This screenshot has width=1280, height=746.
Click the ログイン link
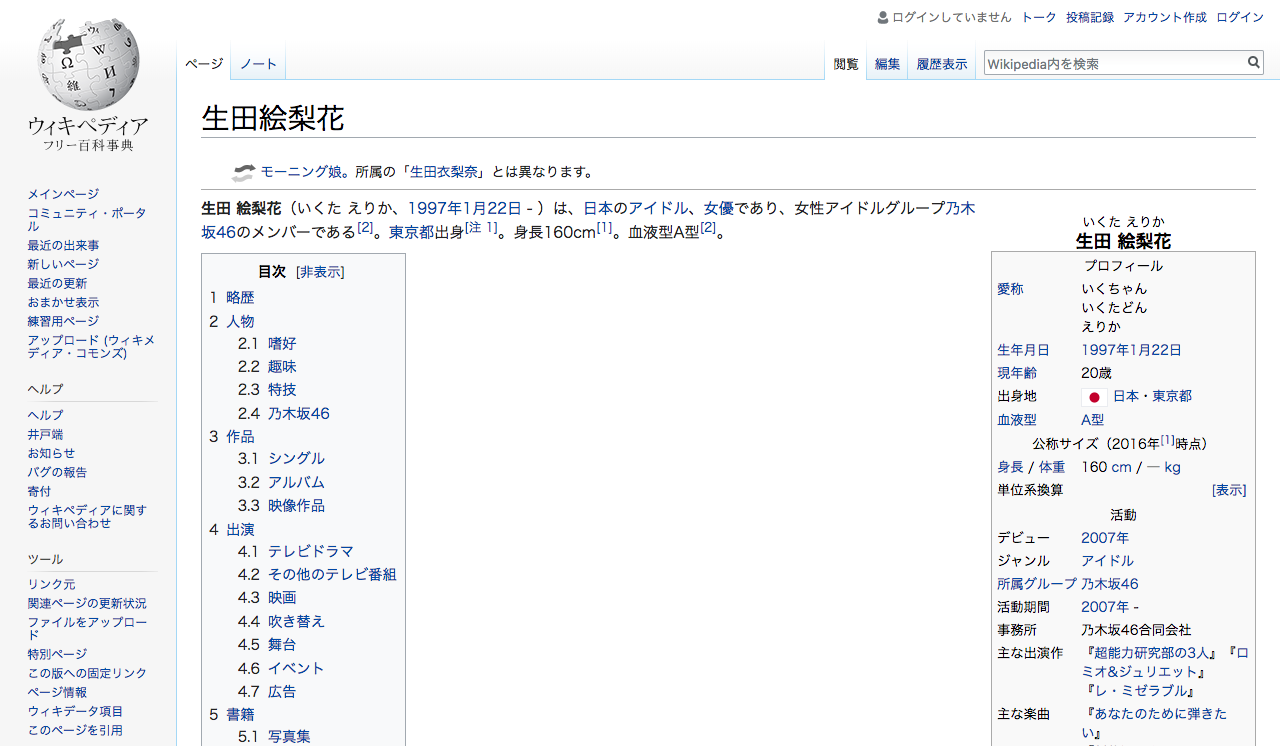coord(1240,17)
